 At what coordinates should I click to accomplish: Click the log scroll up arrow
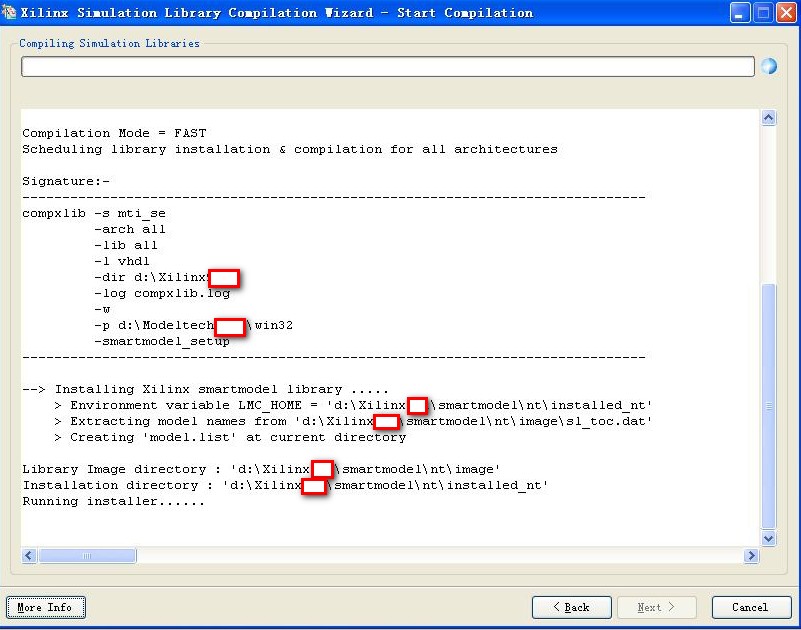[768, 118]
